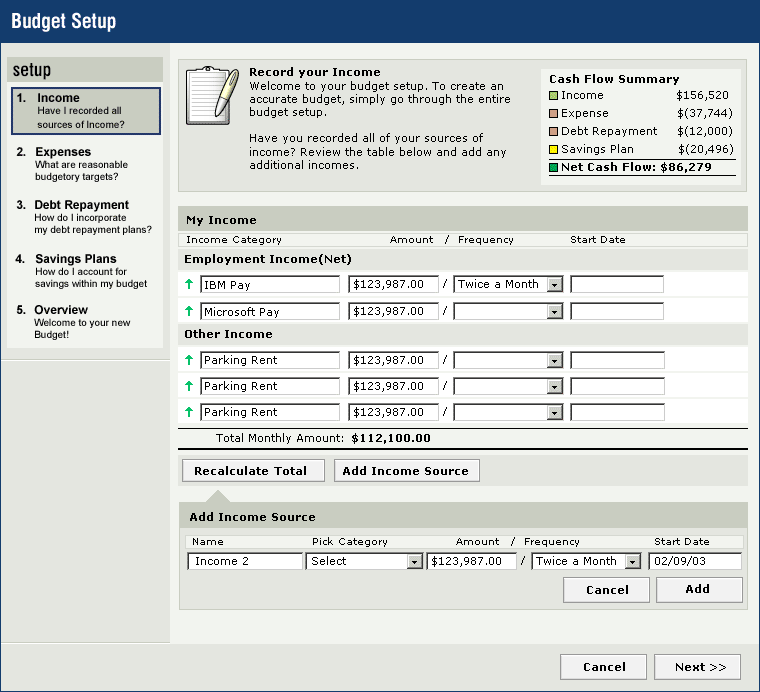Click the yellow Savings Plan swatch
This screenshot has width=760, height=692.
[553, 150]
